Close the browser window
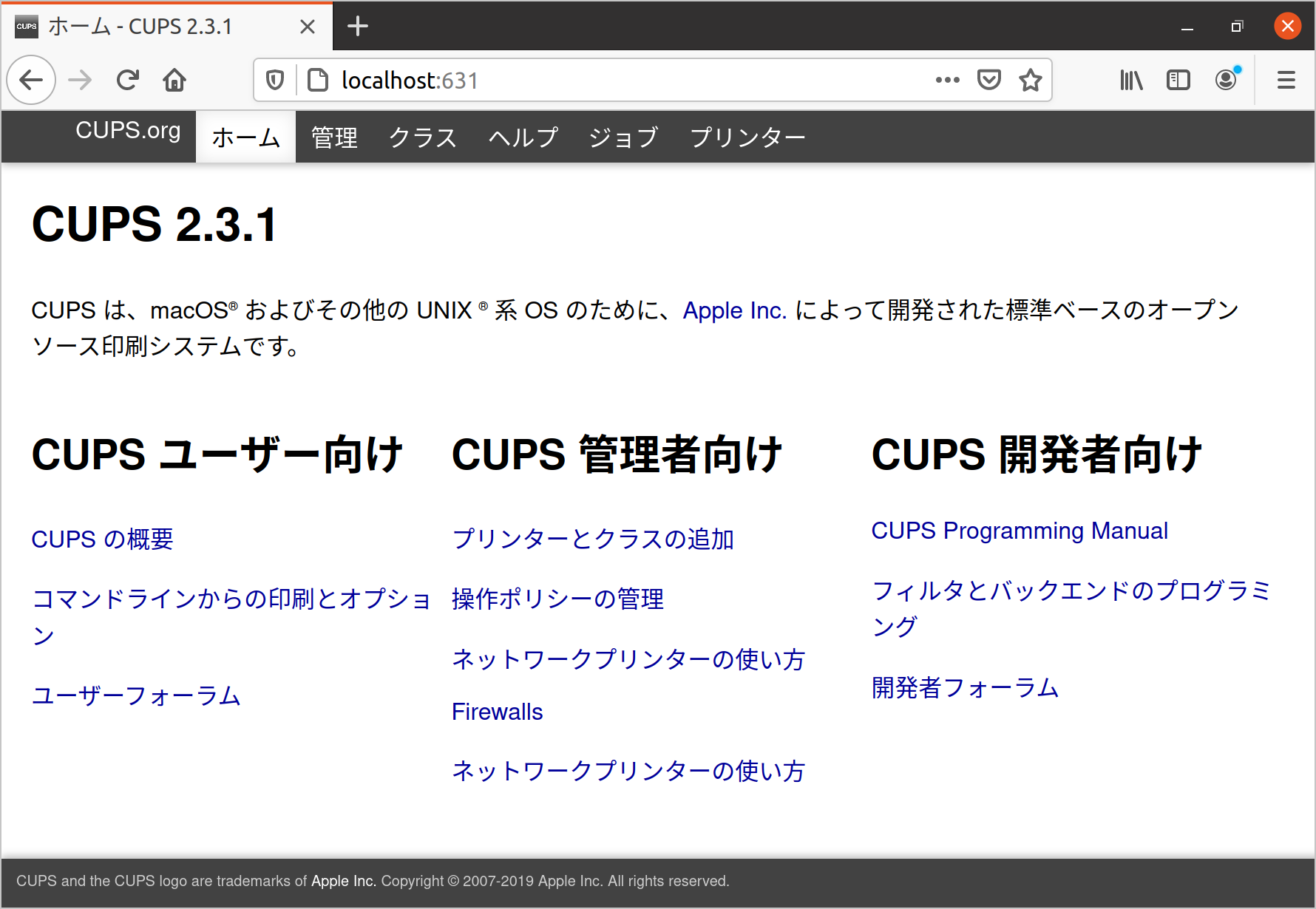The image size is (1316, 909). [1287, 27]
